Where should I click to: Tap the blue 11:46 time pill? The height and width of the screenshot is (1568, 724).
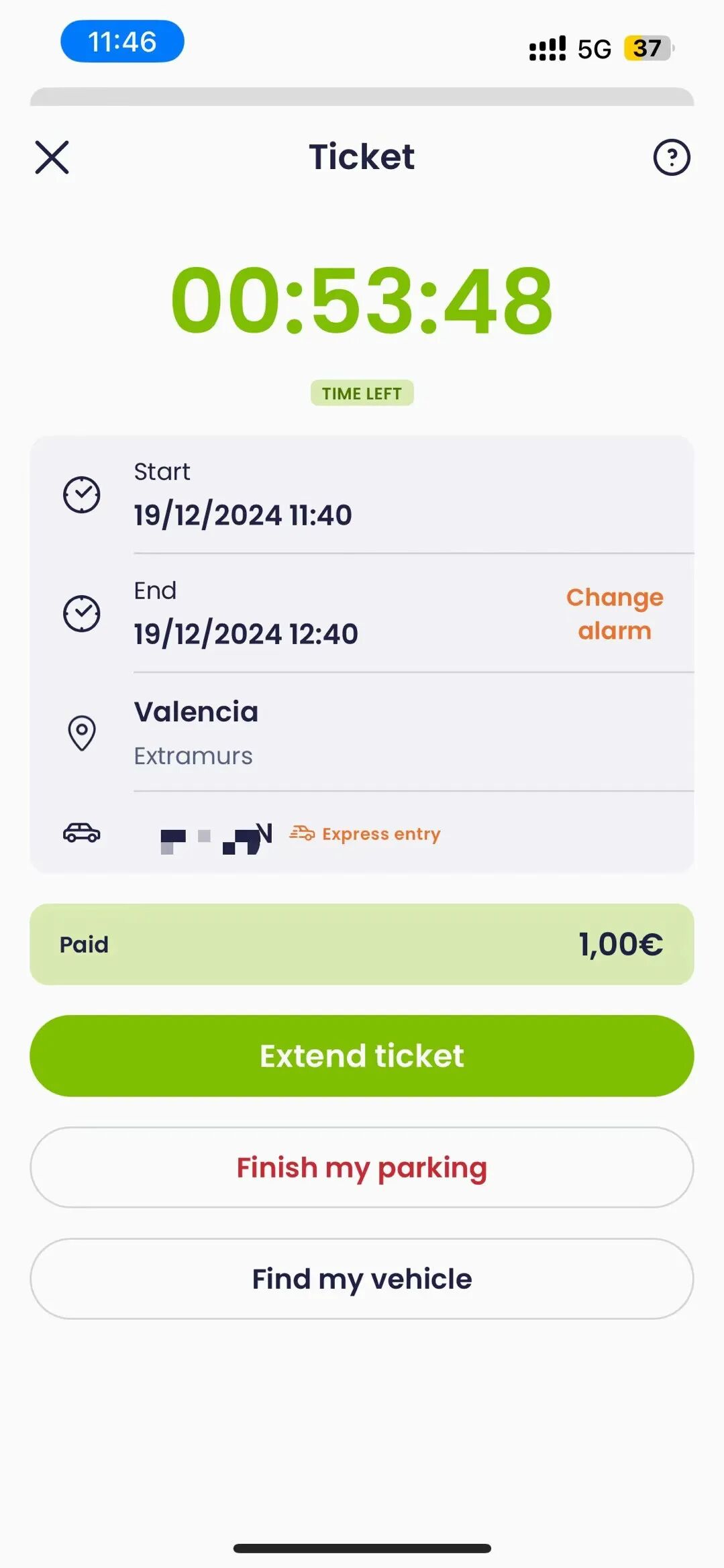click(x=122, y=42)
